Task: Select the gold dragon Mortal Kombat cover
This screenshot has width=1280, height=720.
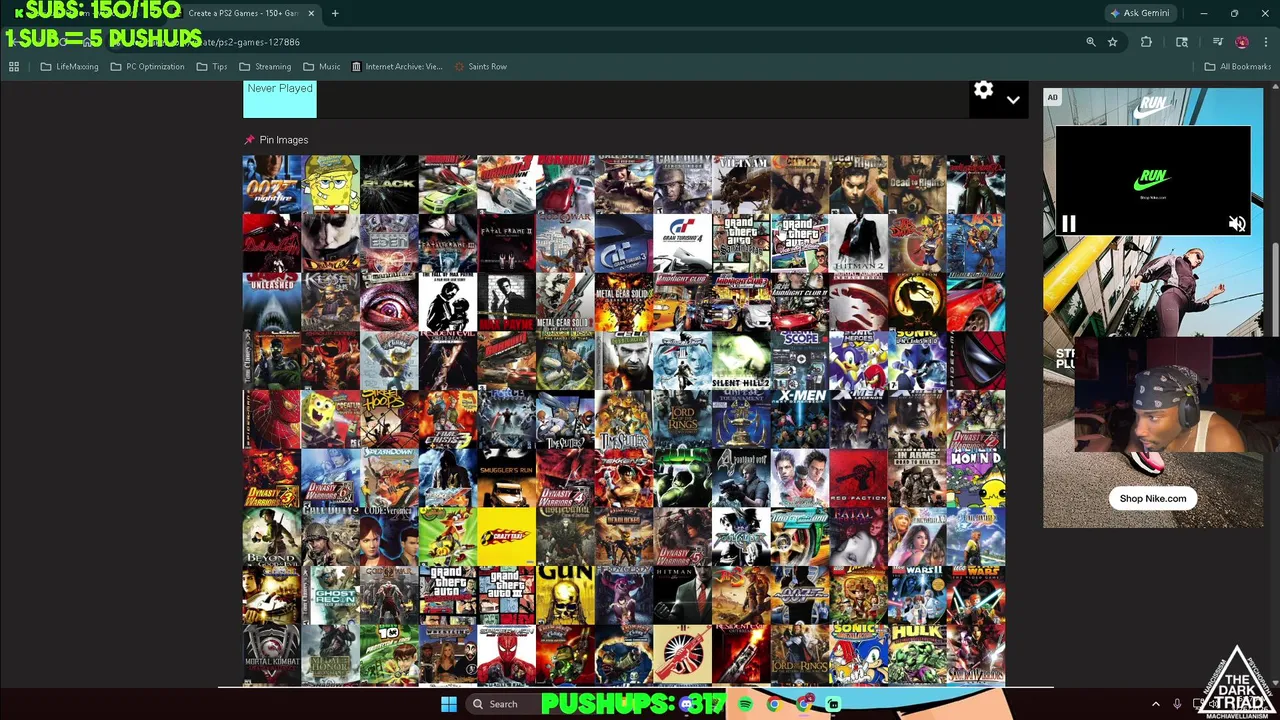Action: [918, 302]
